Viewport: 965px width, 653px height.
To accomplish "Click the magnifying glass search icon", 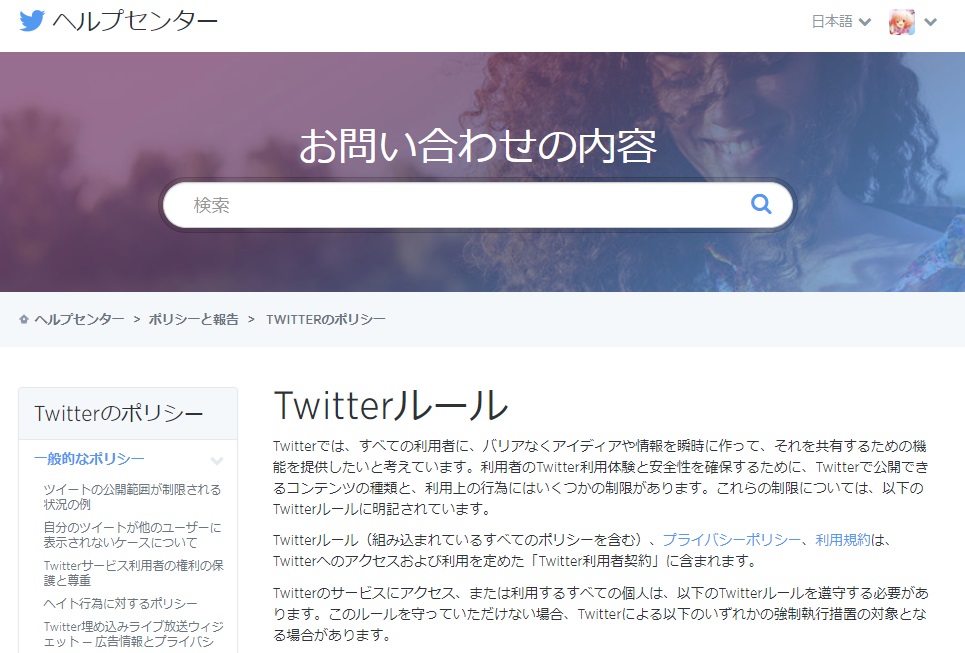I will [x=761, y=205].
